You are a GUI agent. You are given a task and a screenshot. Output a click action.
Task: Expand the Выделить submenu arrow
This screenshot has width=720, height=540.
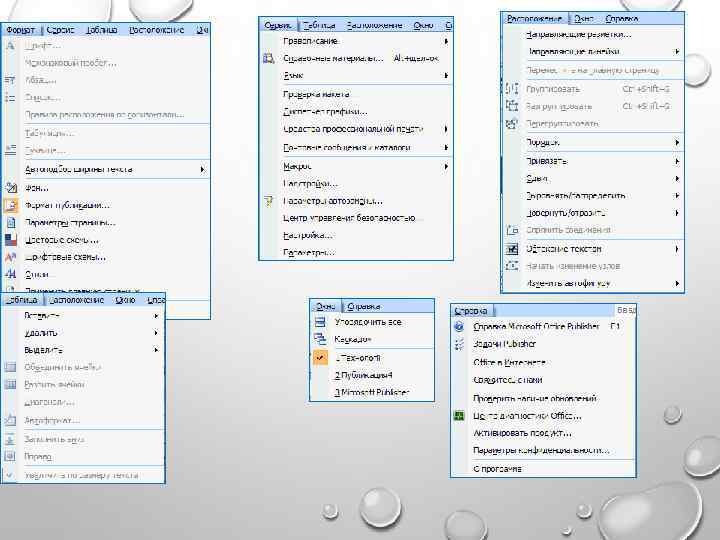coord(156,350)
